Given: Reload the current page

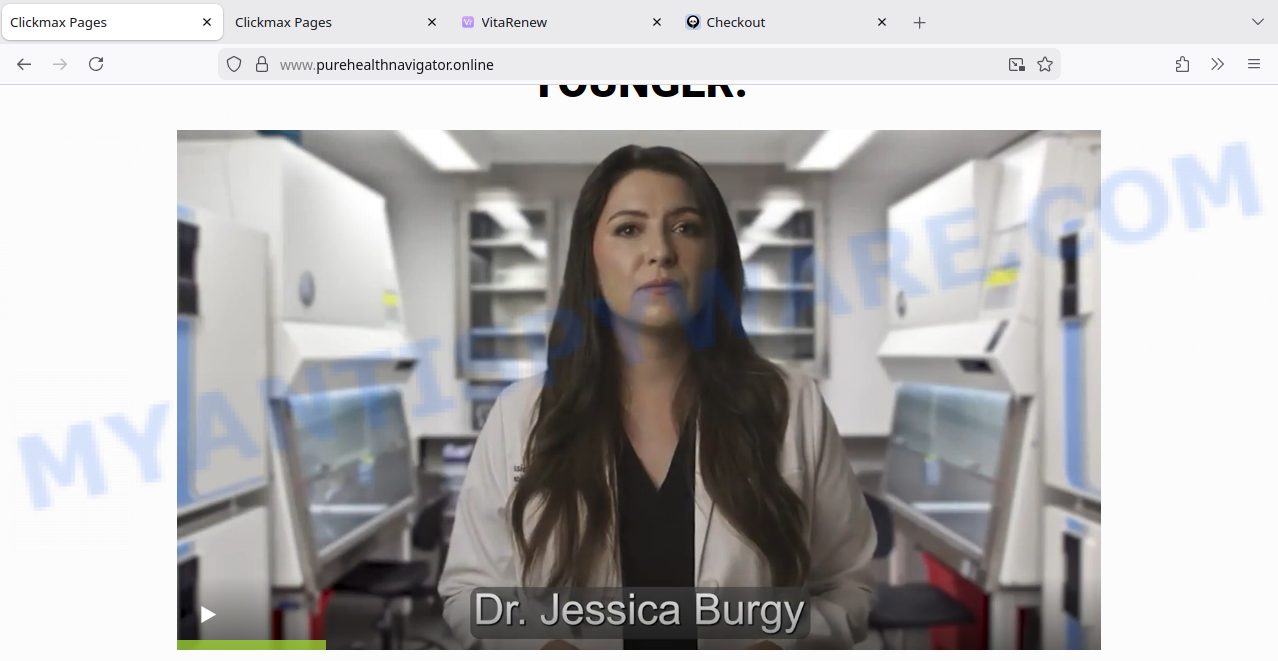Looking at the screenshot, I should (96, 64).
